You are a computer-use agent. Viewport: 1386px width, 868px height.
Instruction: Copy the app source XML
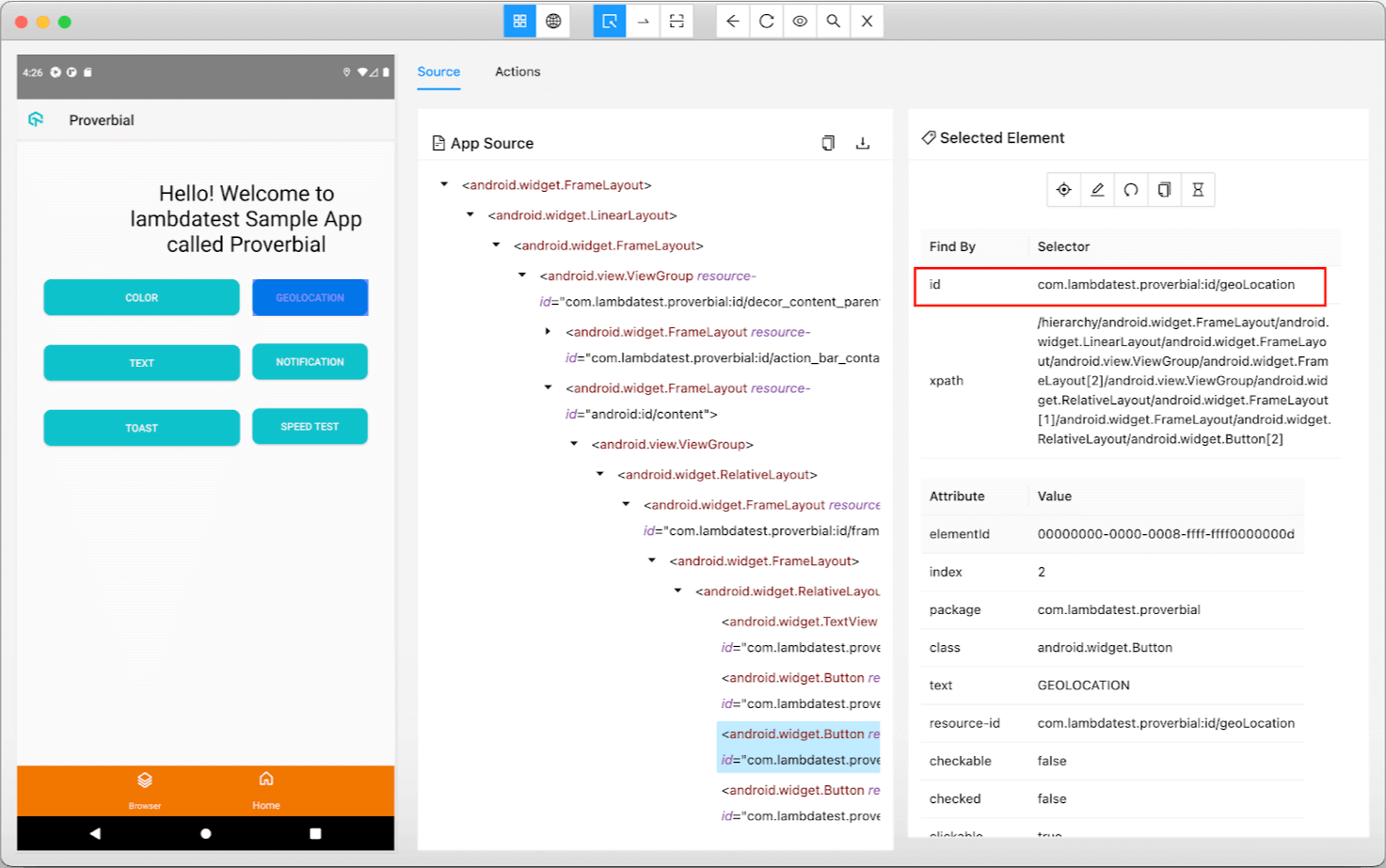pyautogui.click(x=827, y=142)
